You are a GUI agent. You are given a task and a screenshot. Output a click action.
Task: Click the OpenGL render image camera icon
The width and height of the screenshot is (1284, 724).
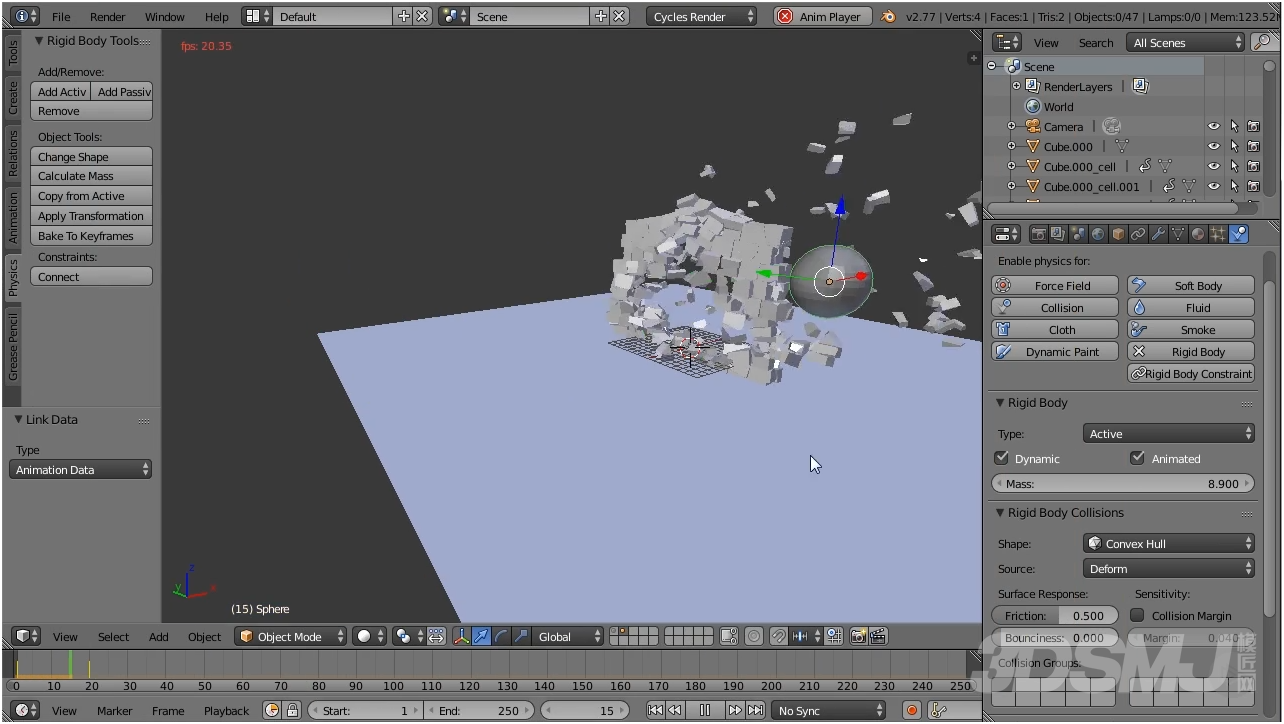[859, 636]
